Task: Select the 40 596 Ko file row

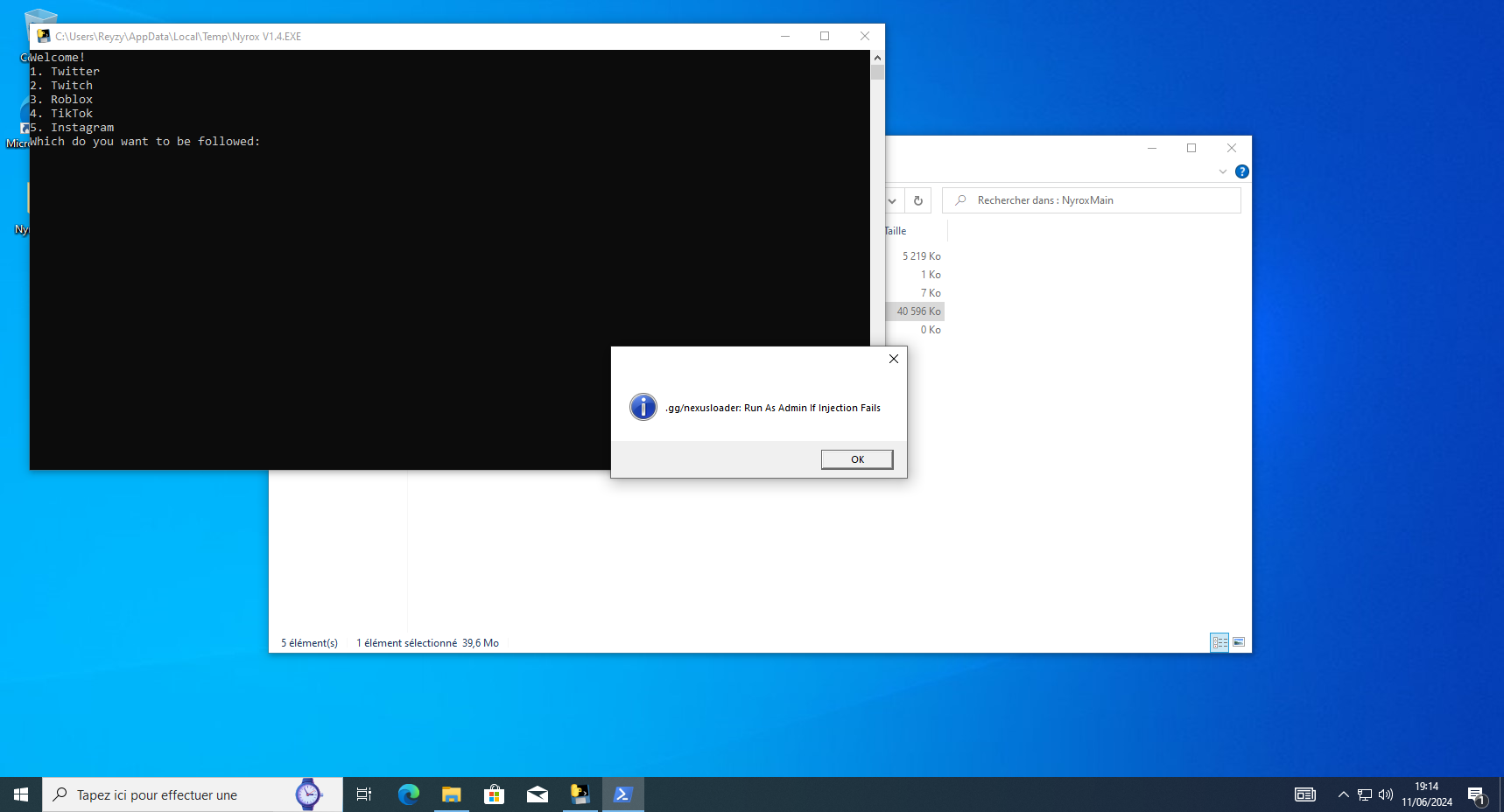Action: [x=915, y=311]
